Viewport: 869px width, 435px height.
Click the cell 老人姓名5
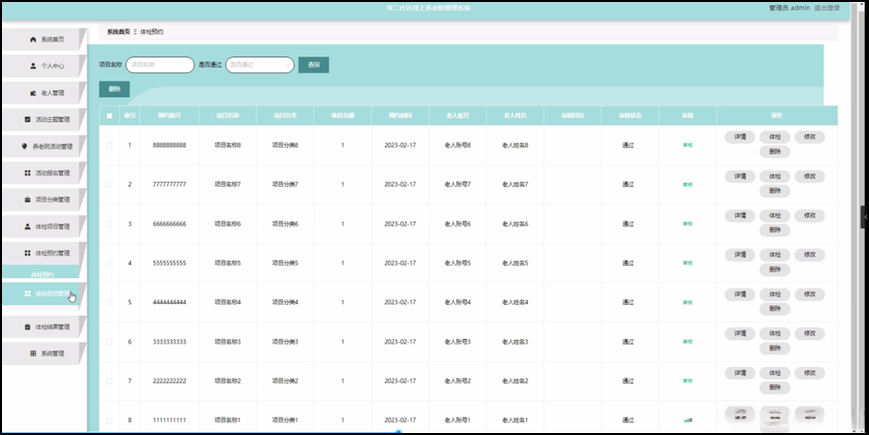[515, 263]
